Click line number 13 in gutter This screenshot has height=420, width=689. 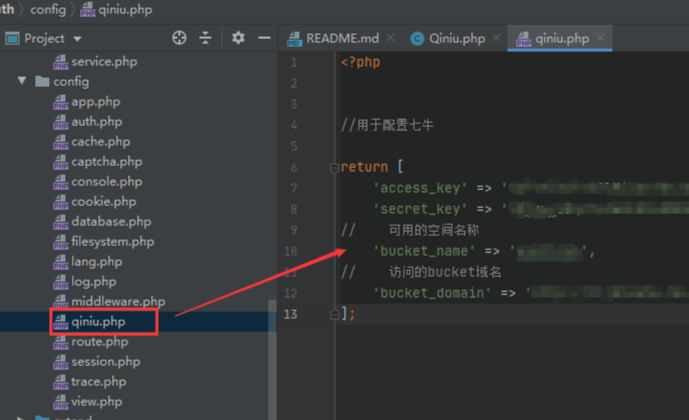[290, 314]
